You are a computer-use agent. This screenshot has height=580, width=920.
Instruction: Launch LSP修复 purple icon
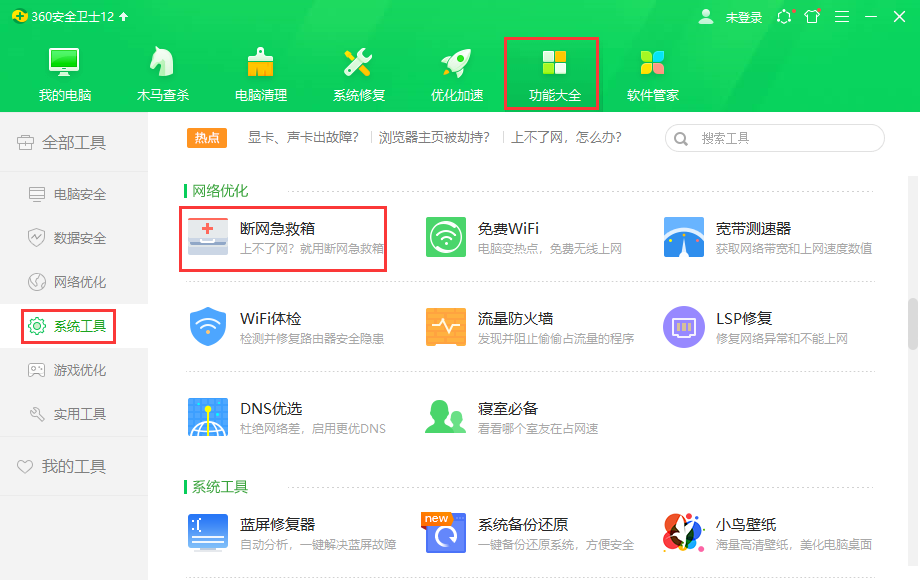[x=684, y=327]
